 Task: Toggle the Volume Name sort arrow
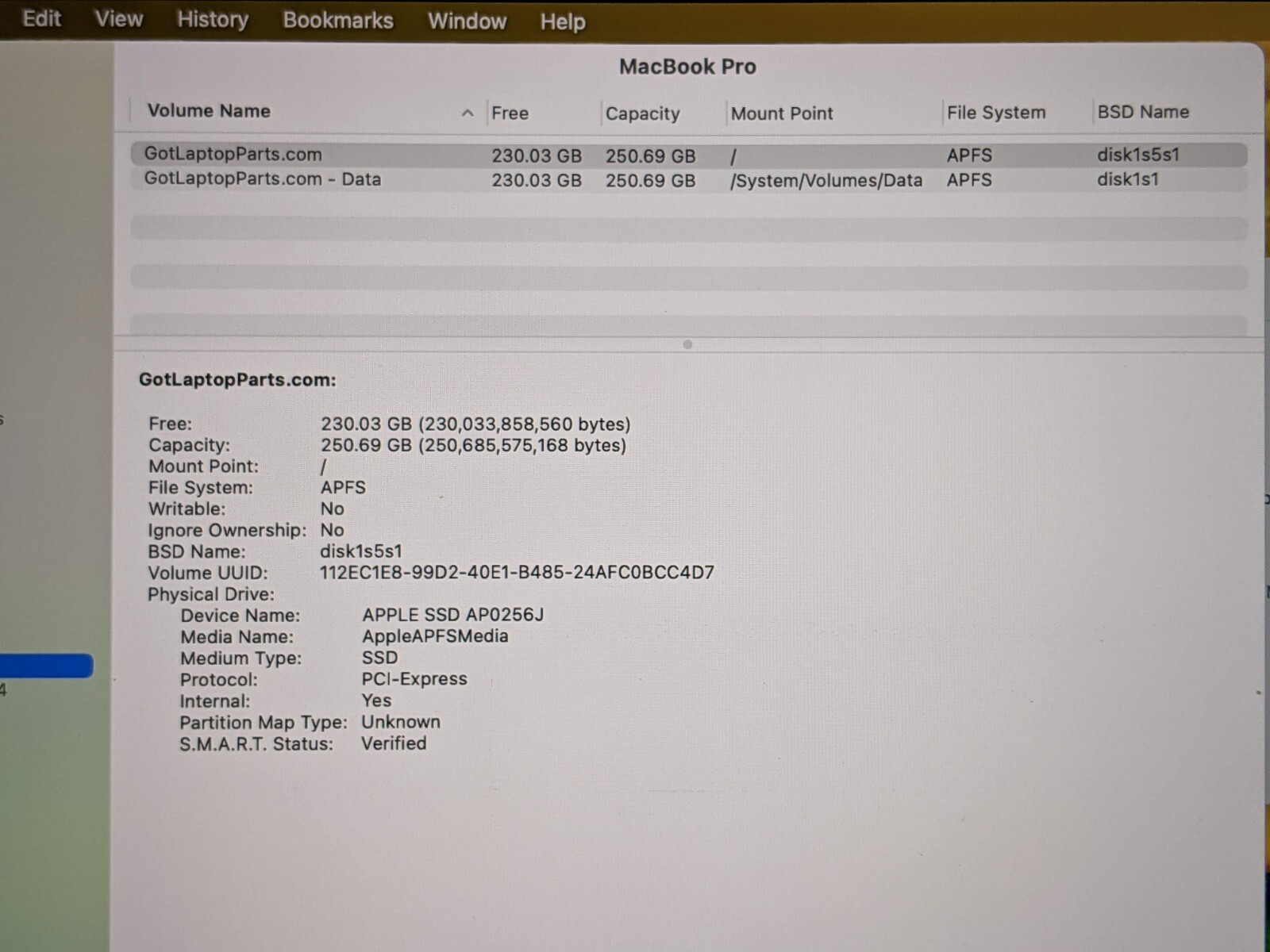468,113
